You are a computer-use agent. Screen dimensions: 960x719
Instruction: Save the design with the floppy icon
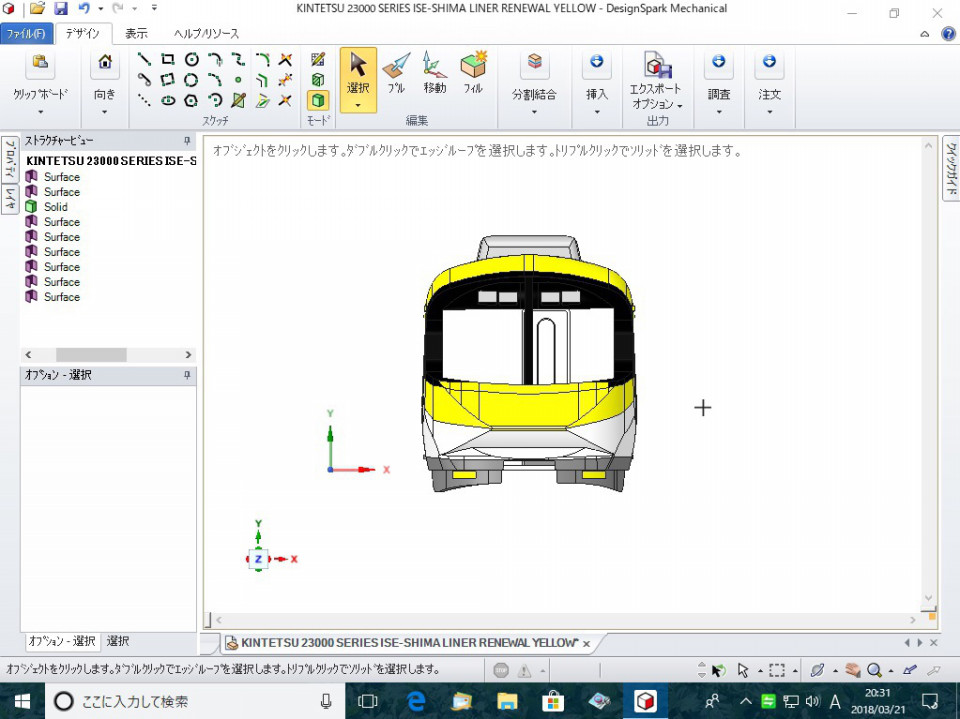click(61, 9)
